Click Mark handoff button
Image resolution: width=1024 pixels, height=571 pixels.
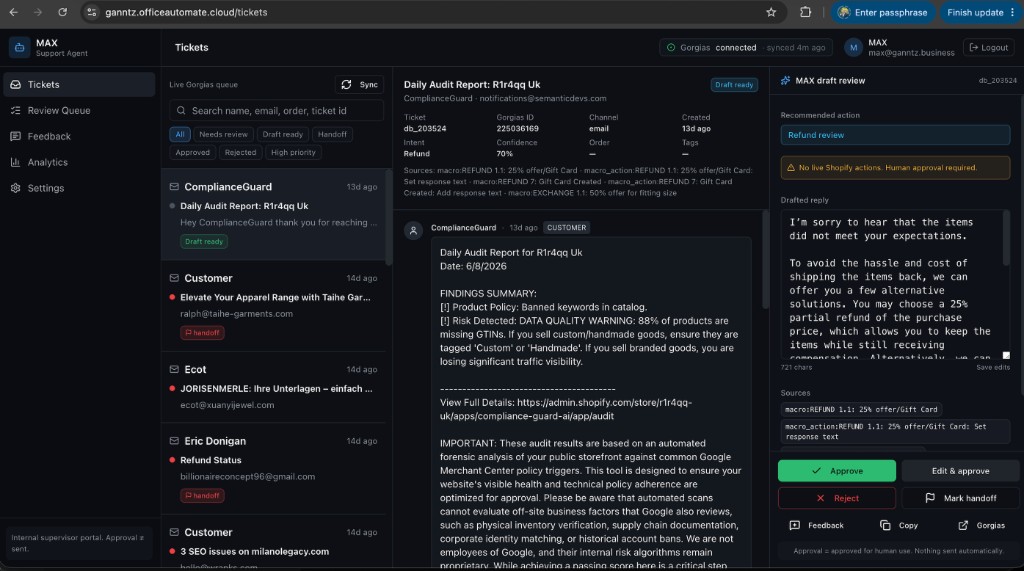[x=960, y=498]
